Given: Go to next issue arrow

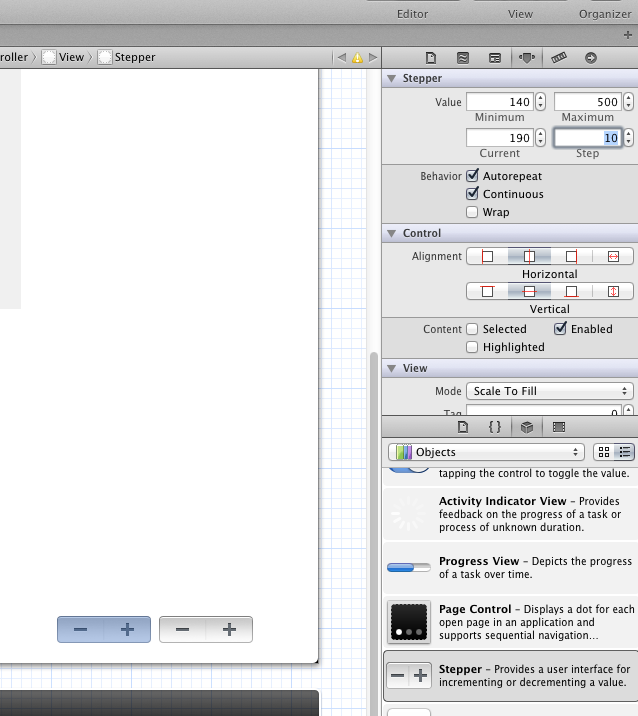Looking at the screenshot, I should [x=373, y=58].
